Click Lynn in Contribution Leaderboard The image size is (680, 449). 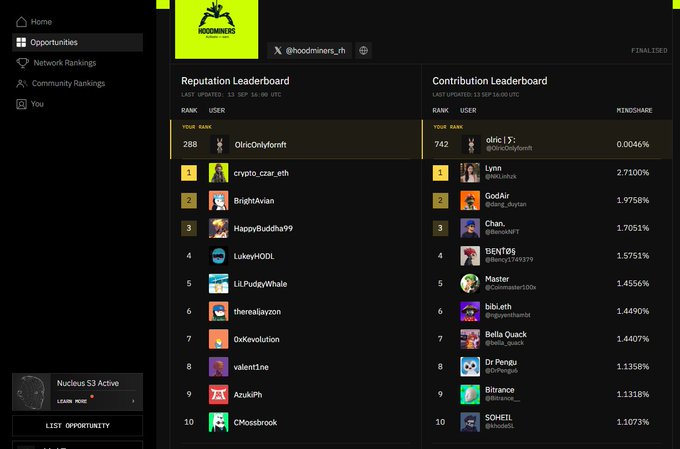click(493, 168)
